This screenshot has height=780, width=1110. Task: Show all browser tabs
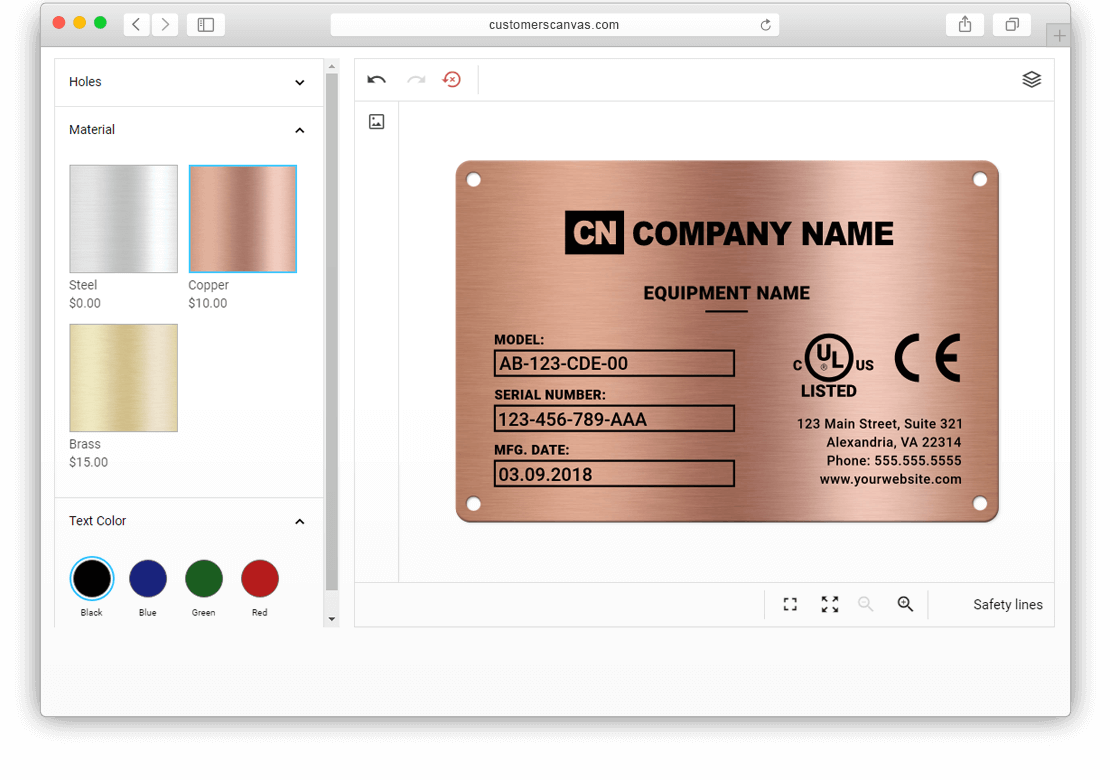(x=1012, y=25)
